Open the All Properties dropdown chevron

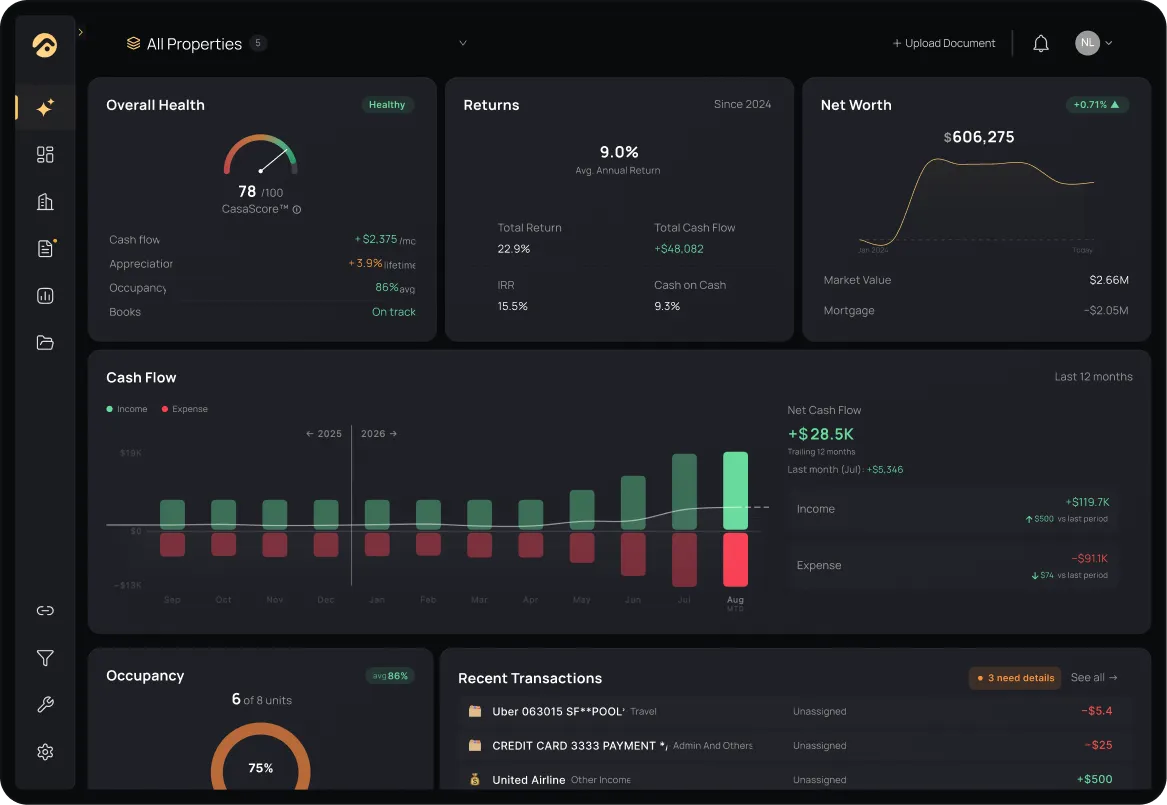(x=463, y=43)
